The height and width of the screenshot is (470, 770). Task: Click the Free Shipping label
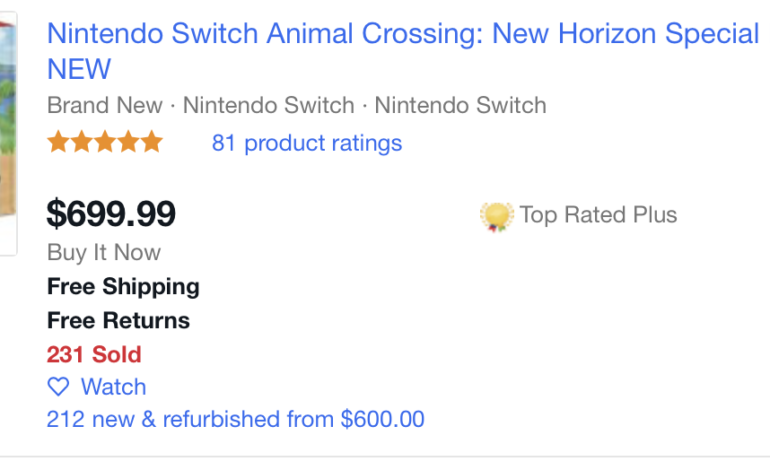tap(123, 287)
